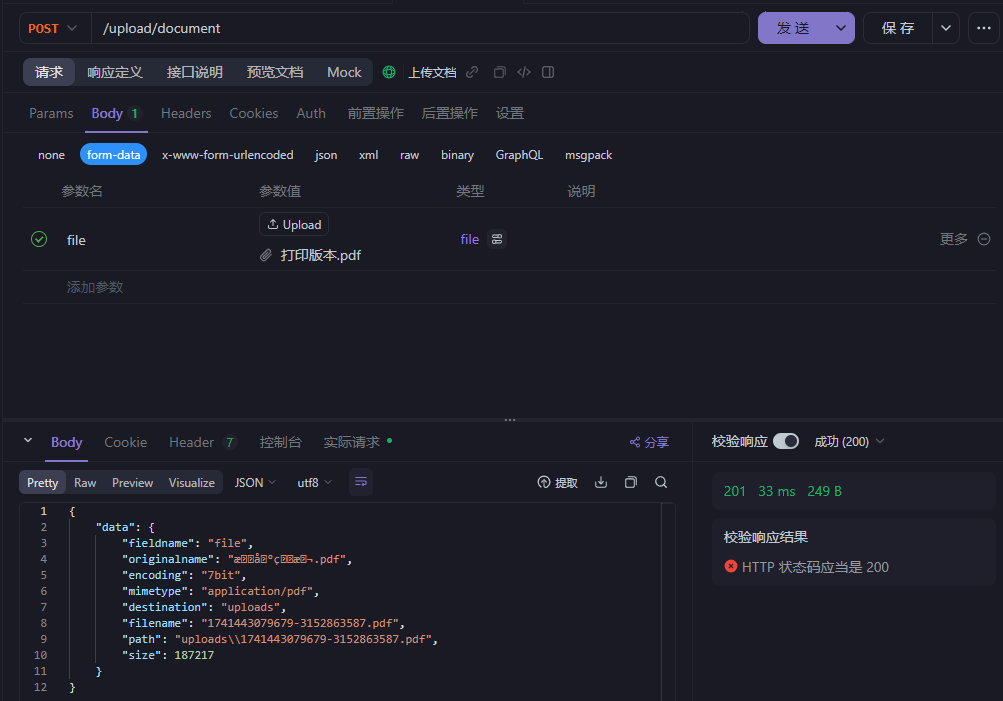1003x701 pixels.
Task: Switch to the 响应定义 tab
Action: point(115,72)
